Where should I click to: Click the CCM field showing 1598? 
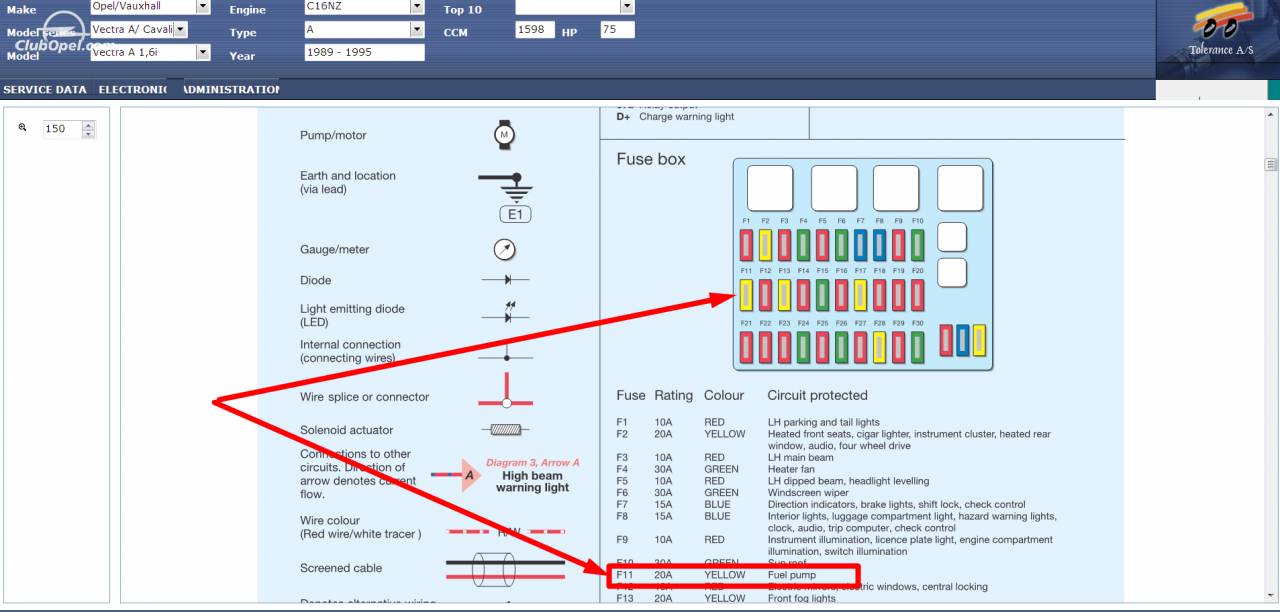[x=535, y=30]
